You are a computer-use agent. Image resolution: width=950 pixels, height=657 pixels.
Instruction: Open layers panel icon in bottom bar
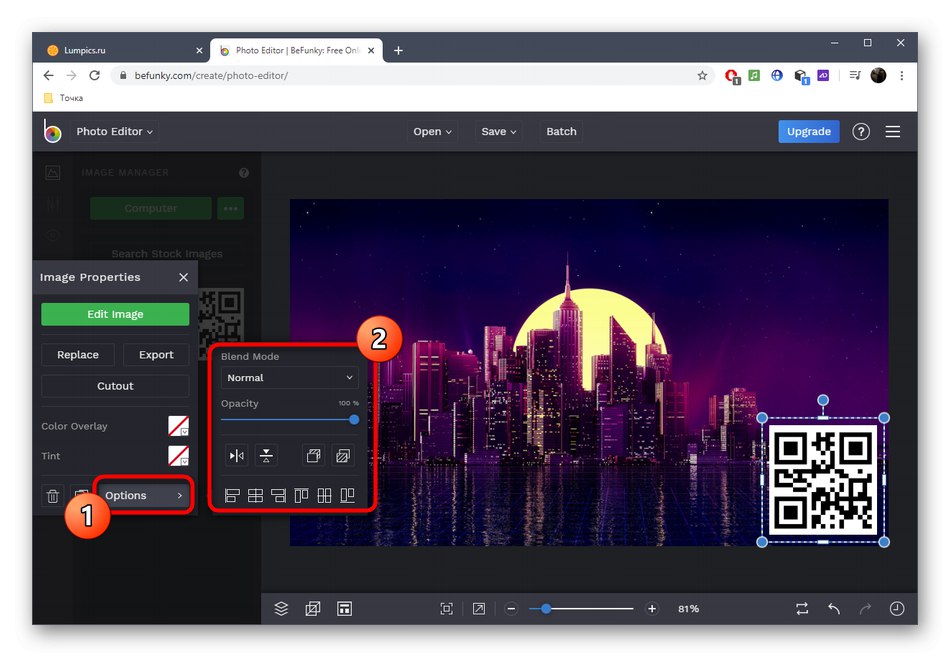tap(282, 608)
